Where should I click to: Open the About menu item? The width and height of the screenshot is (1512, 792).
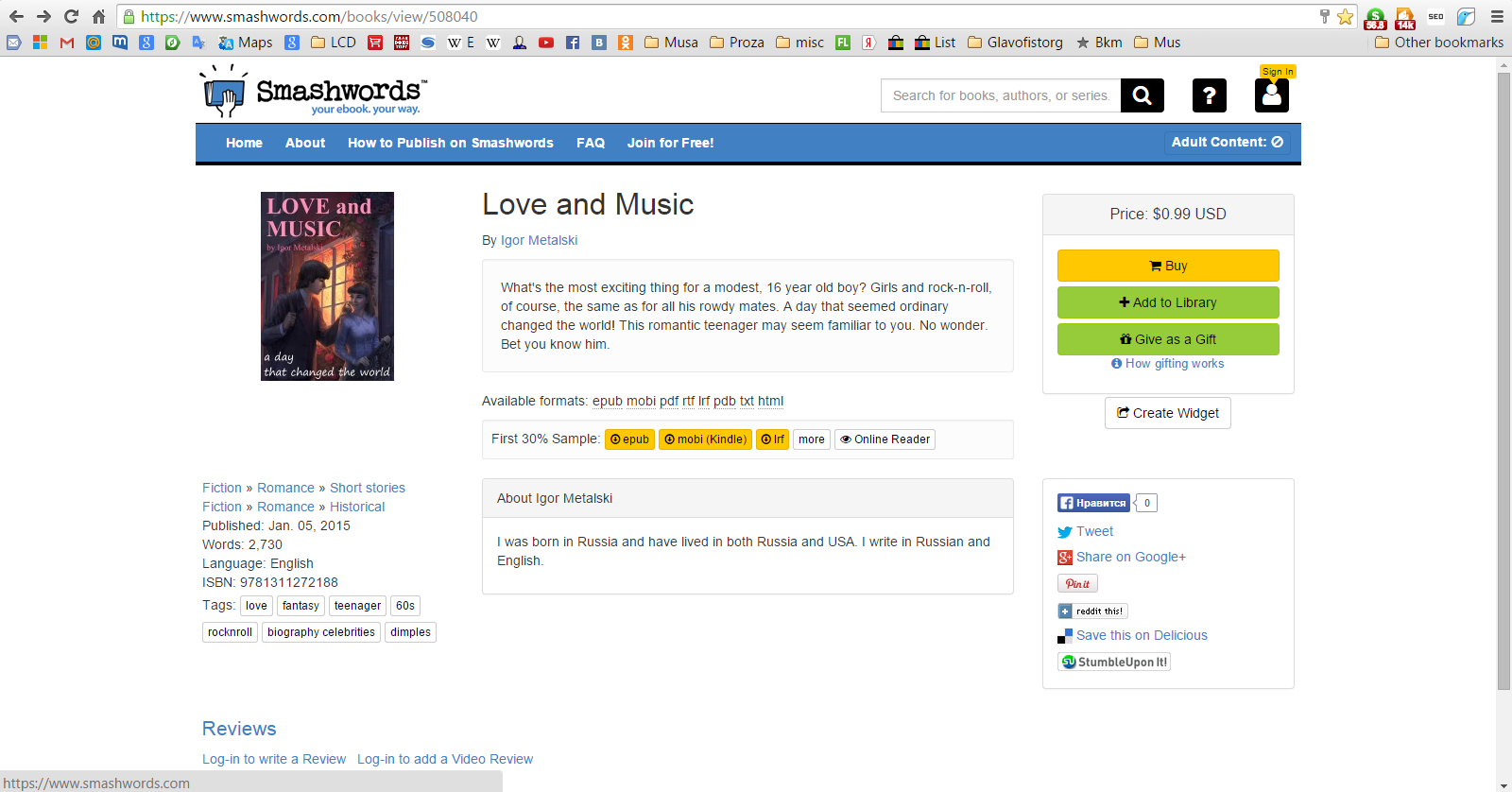coord(305,143)
